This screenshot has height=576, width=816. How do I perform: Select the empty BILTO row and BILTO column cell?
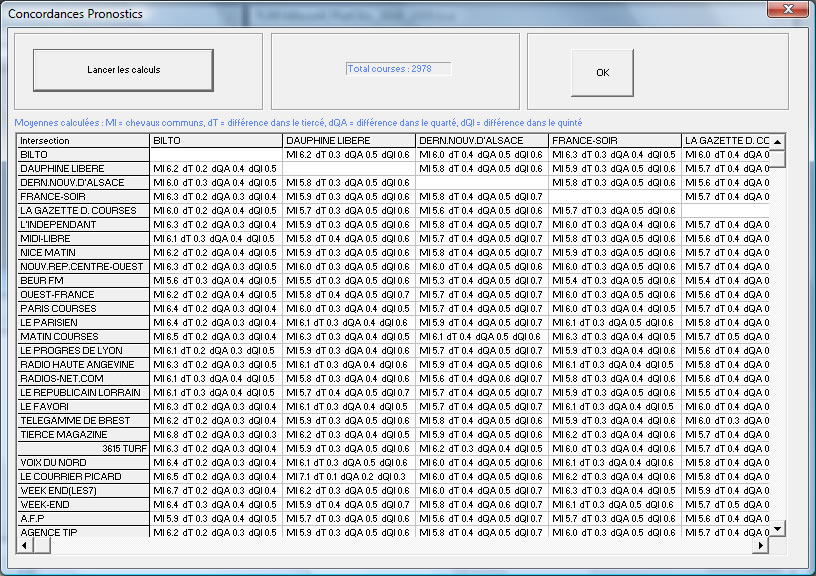(216, 155)
